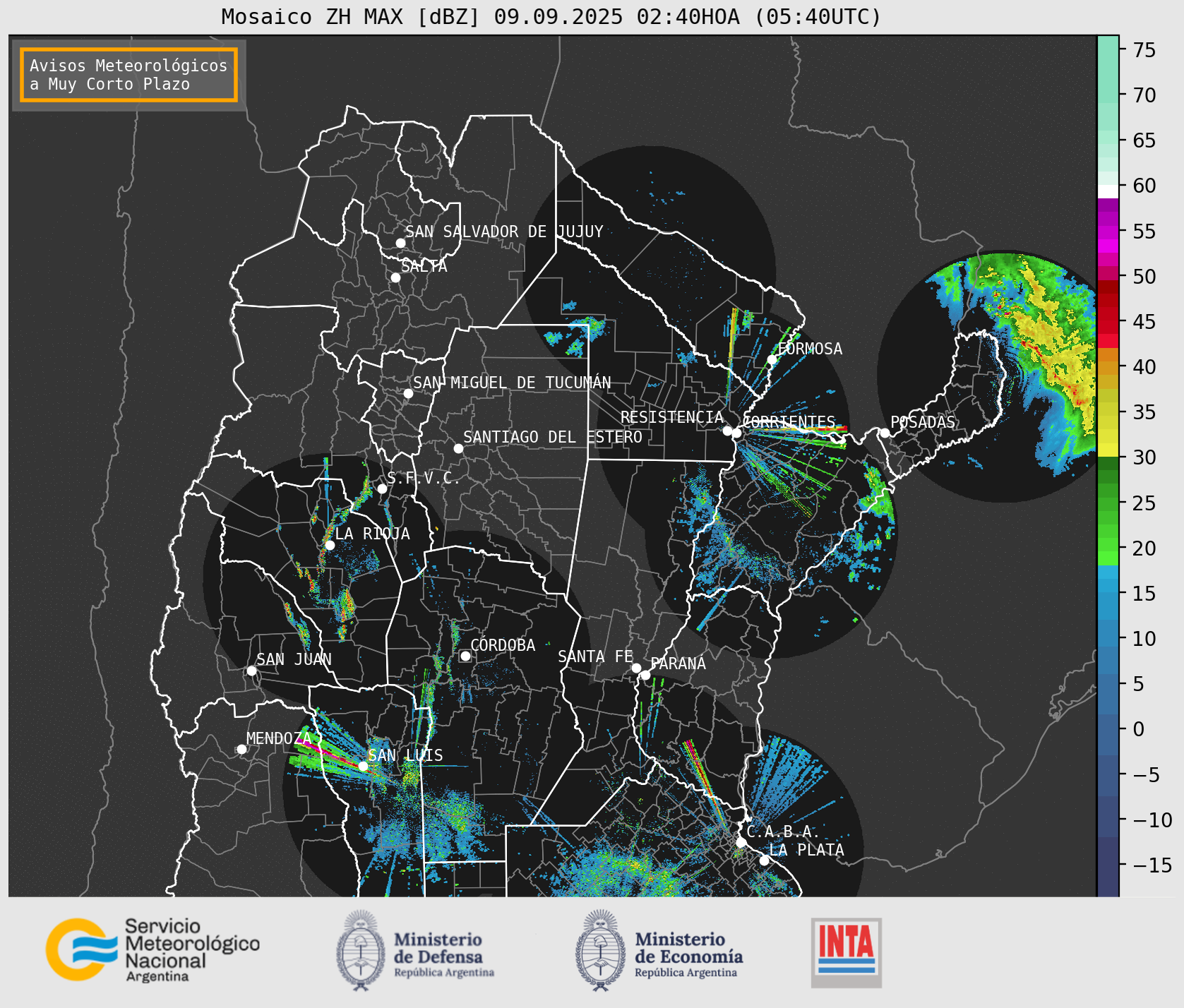Screen dimensions: 1184x1008
Task: Select the La Plata city marker dot
Action: (x=764, y=860)
